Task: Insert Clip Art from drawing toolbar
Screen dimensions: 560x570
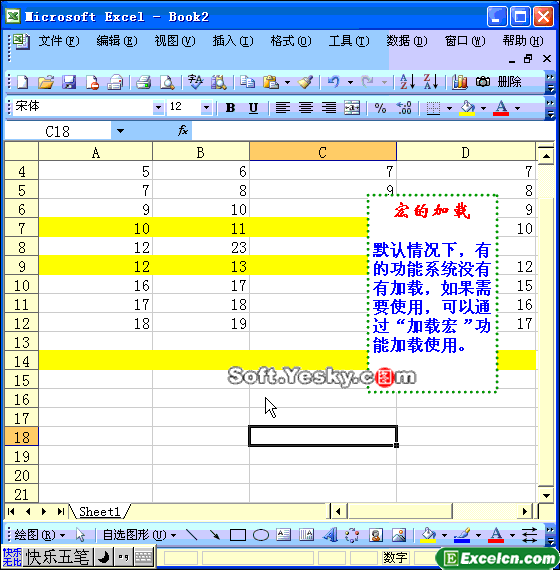Action: 376,535
